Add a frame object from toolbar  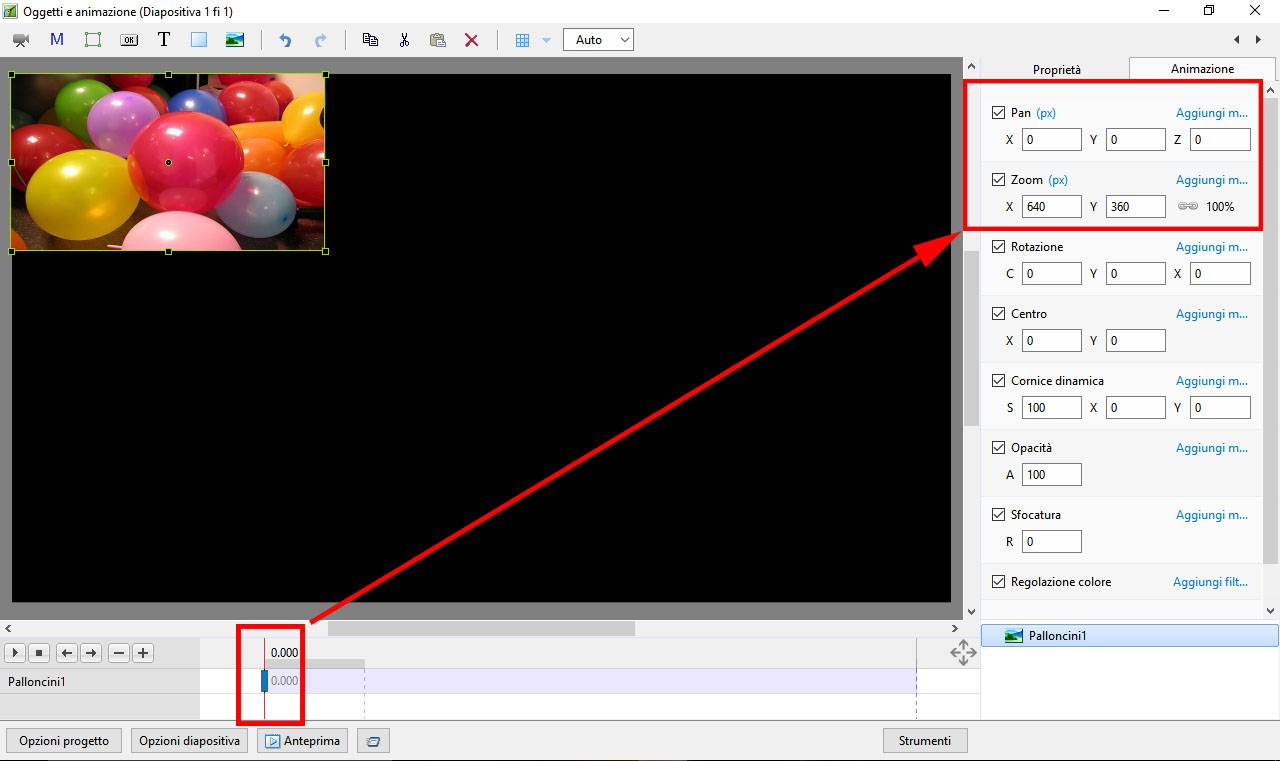93,40
